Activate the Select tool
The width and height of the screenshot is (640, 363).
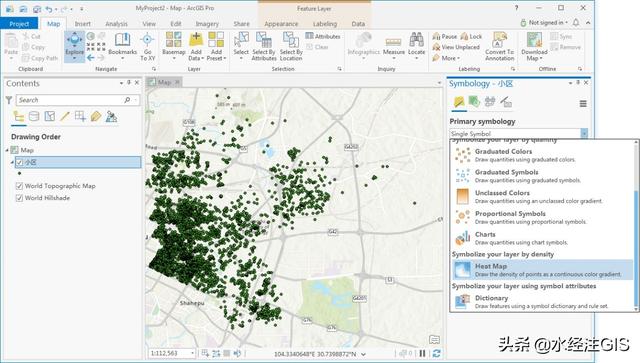[241, 46]
